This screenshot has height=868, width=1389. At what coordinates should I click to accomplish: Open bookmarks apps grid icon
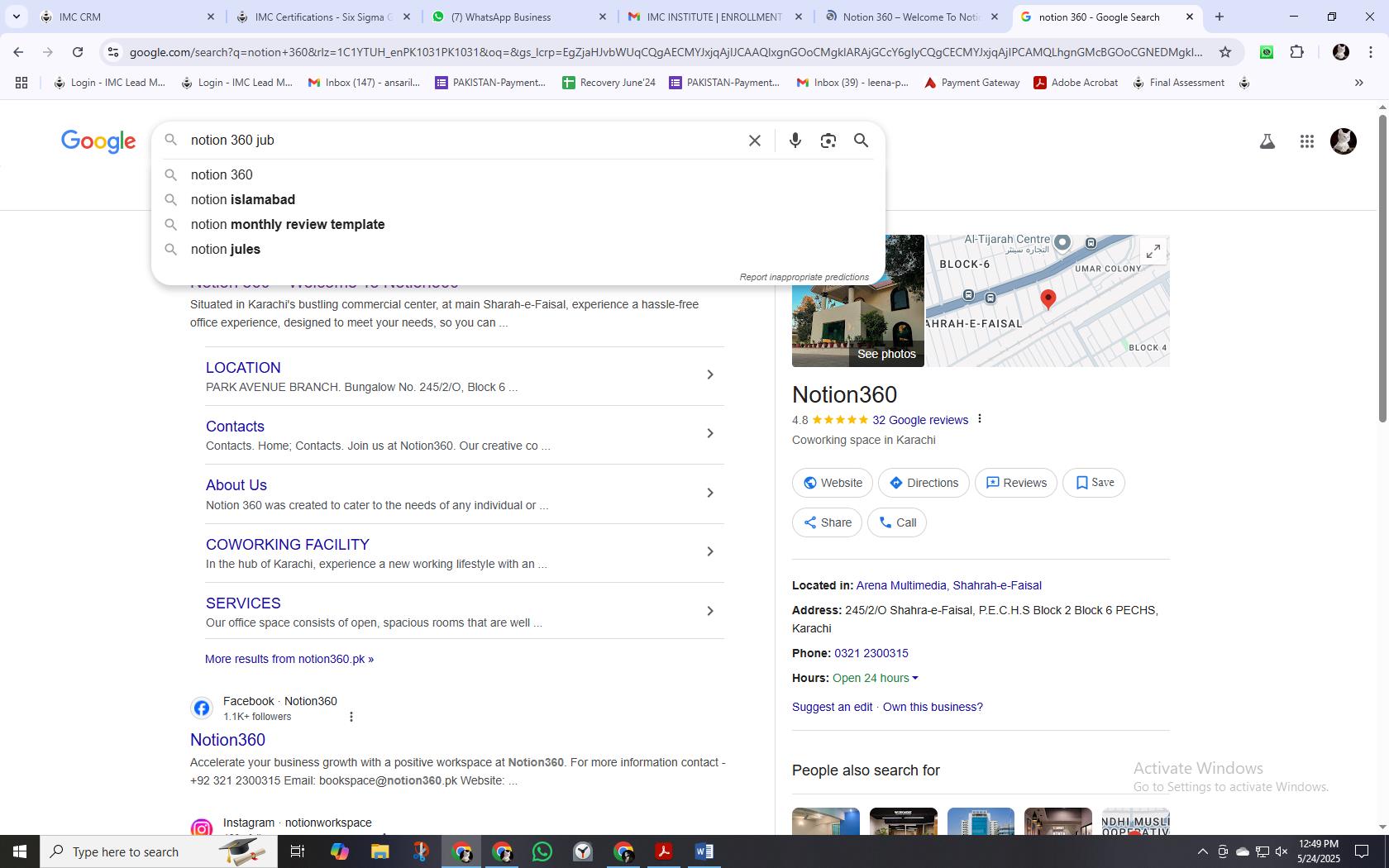point(21,83)
